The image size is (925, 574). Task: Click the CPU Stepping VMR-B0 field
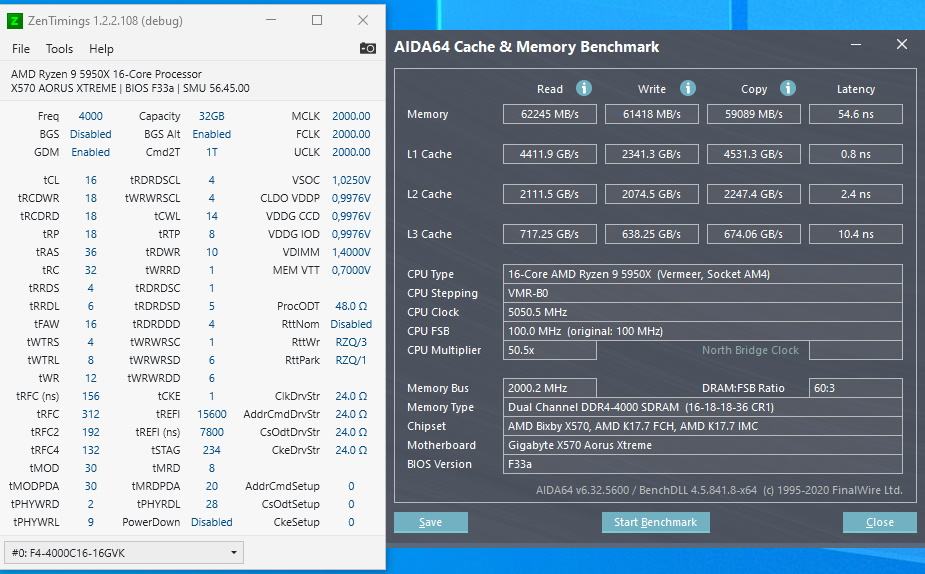click(703, 293)
